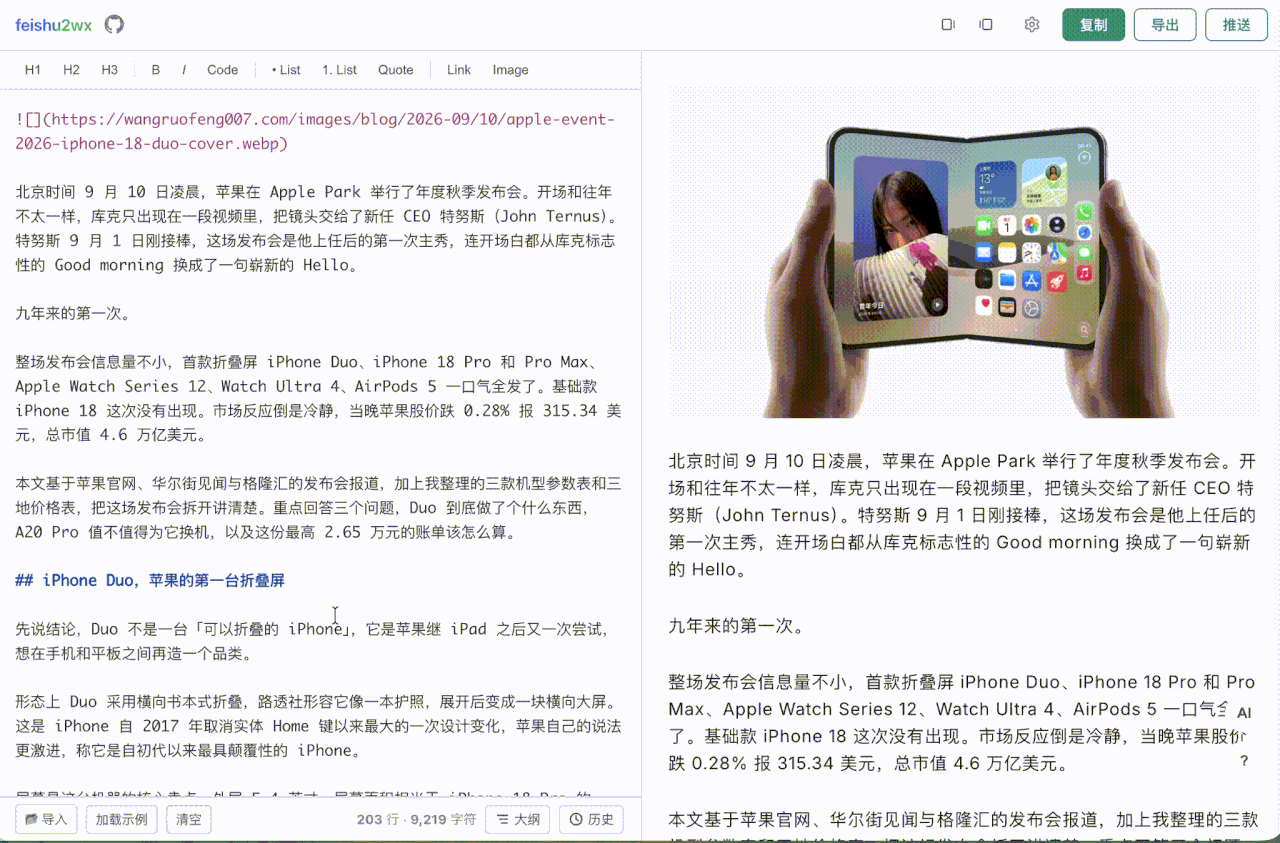Insert numbered 1. List
Image resolution: width=1280 pixels, height=843 pixels.
click(x=340, y=70)
